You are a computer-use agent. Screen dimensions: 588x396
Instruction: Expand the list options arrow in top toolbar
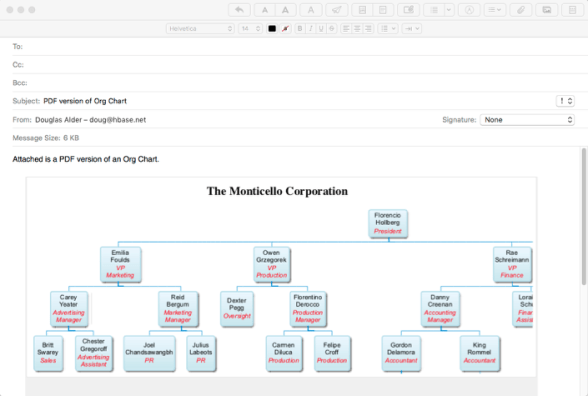449,10
